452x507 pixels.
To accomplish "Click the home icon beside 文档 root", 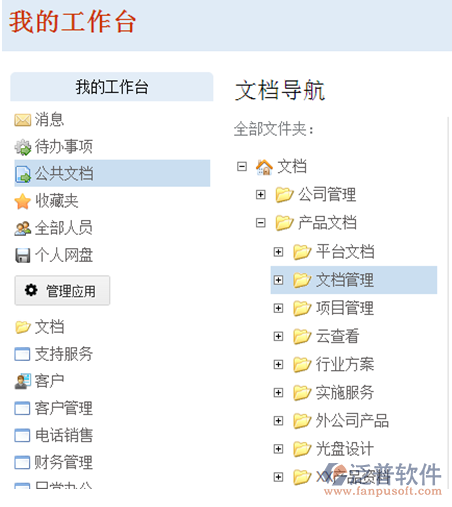I will click(264, 167).
